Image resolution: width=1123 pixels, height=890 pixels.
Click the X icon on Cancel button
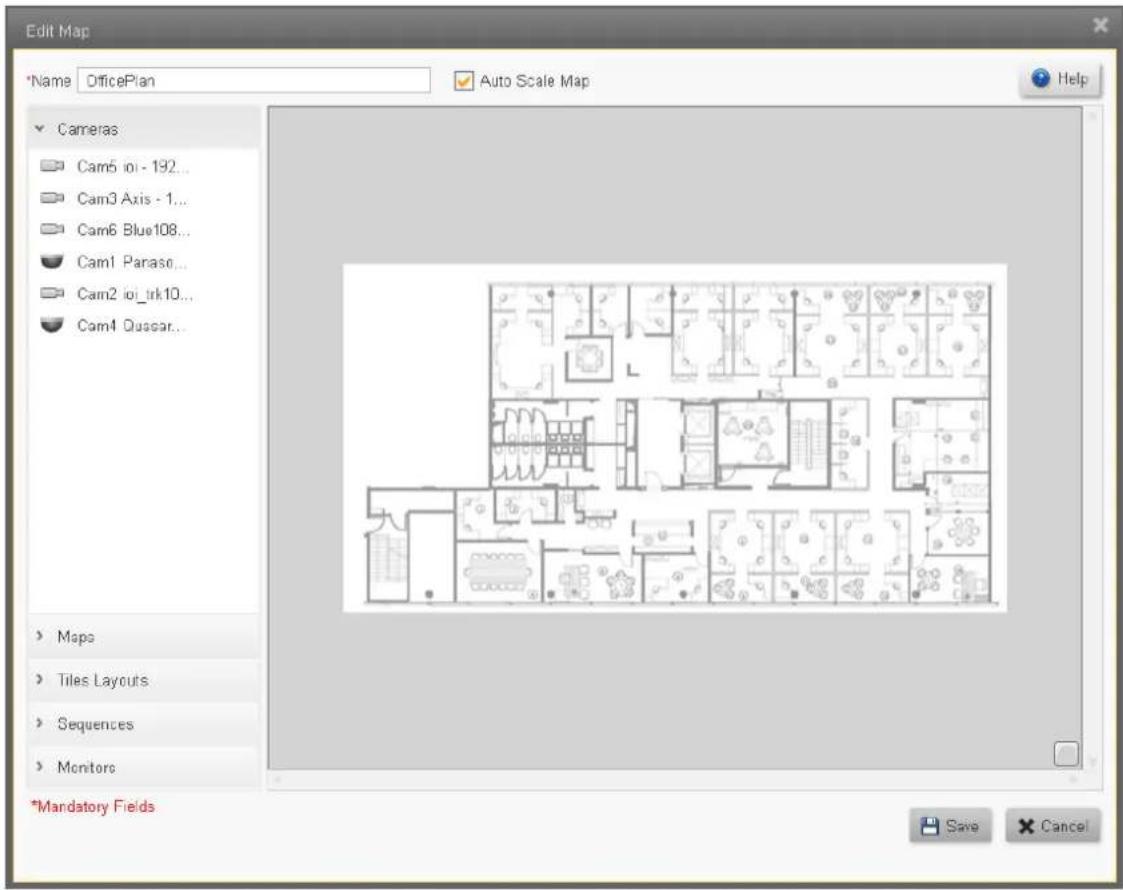1026,826
